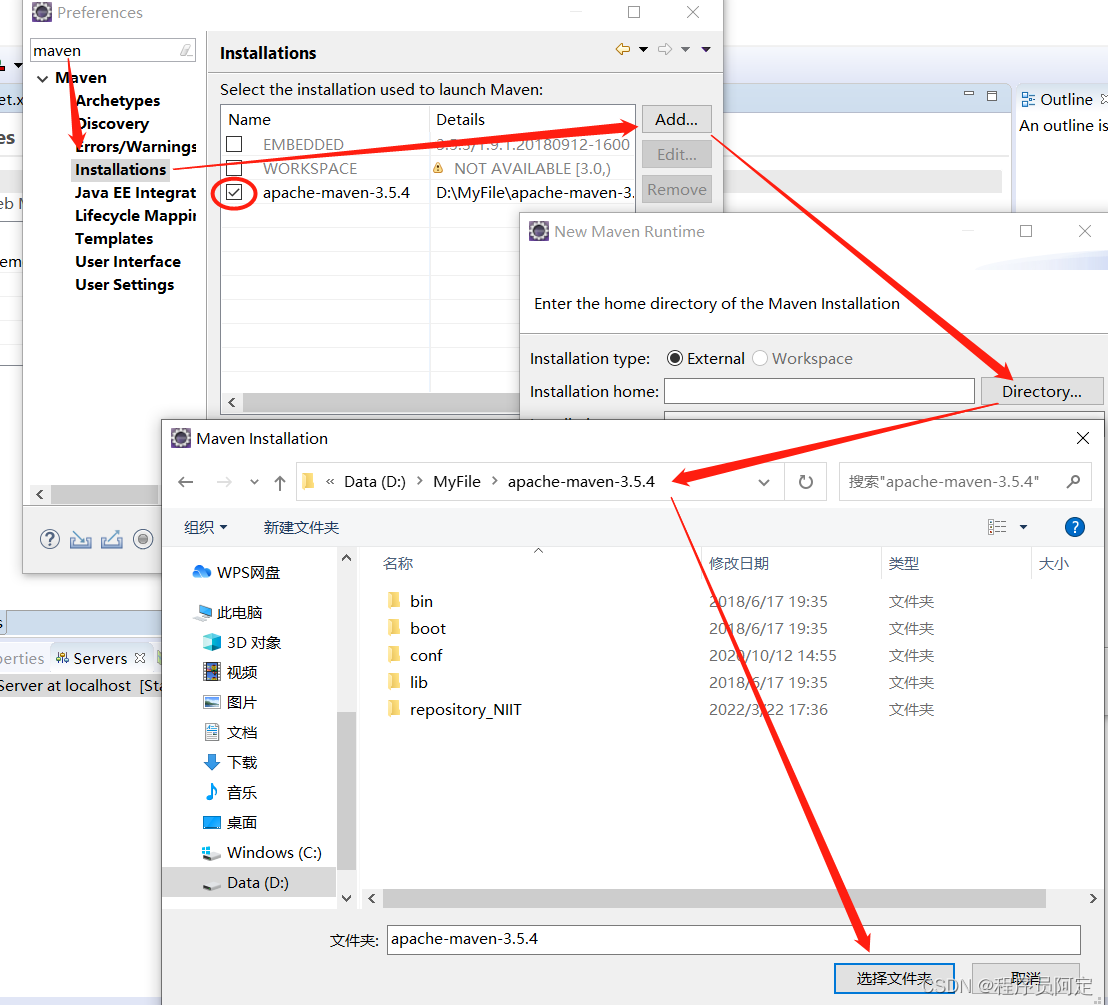Viewport: 1108px width, 1005px height.
Task: Click the Remove button
Action: (x=676, y=189)
